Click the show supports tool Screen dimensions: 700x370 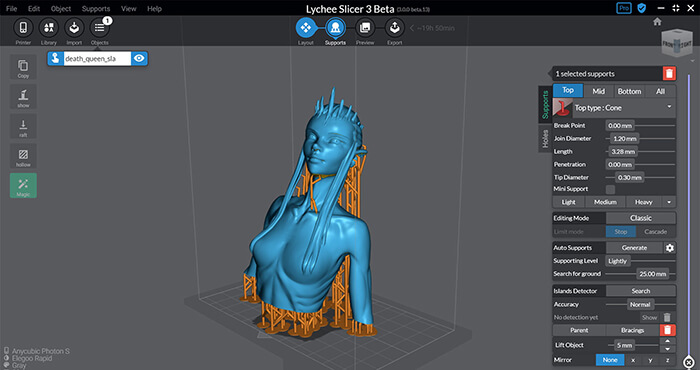click(x=23, y=97)
